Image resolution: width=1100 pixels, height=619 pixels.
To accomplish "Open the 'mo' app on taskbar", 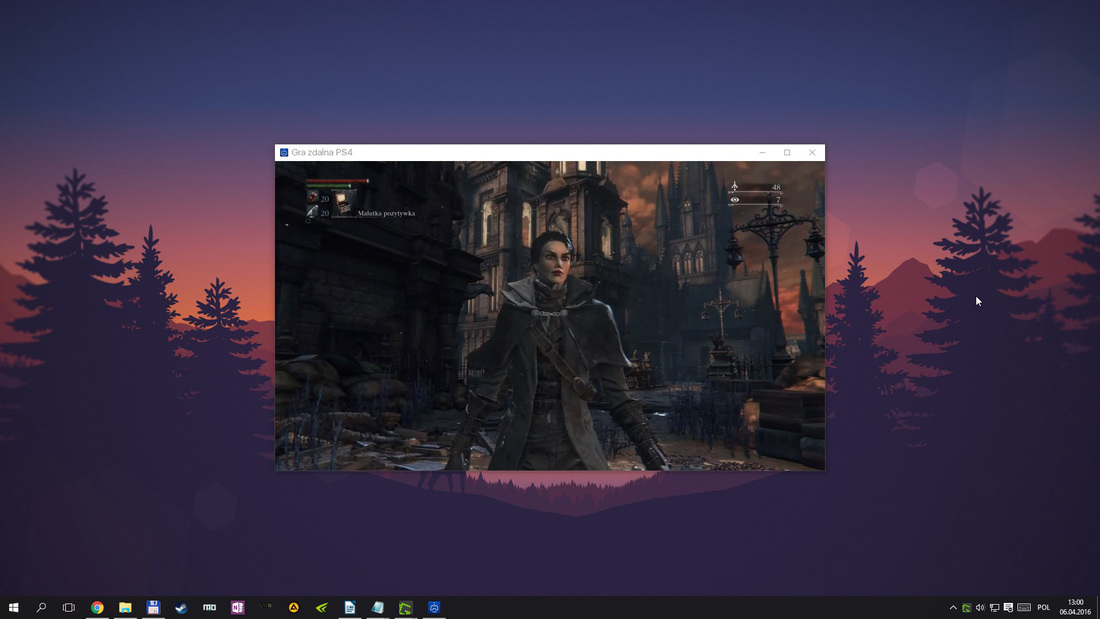I will 209,608.
